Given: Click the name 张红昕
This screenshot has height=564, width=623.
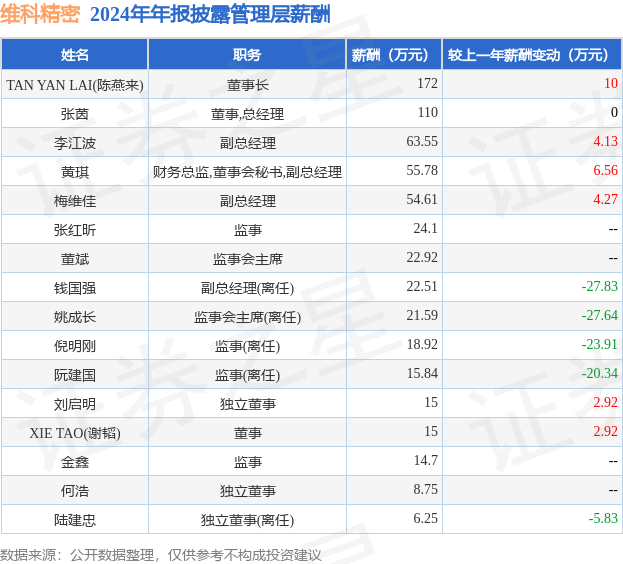Looking at the screenshot, I should coord(75,230).
